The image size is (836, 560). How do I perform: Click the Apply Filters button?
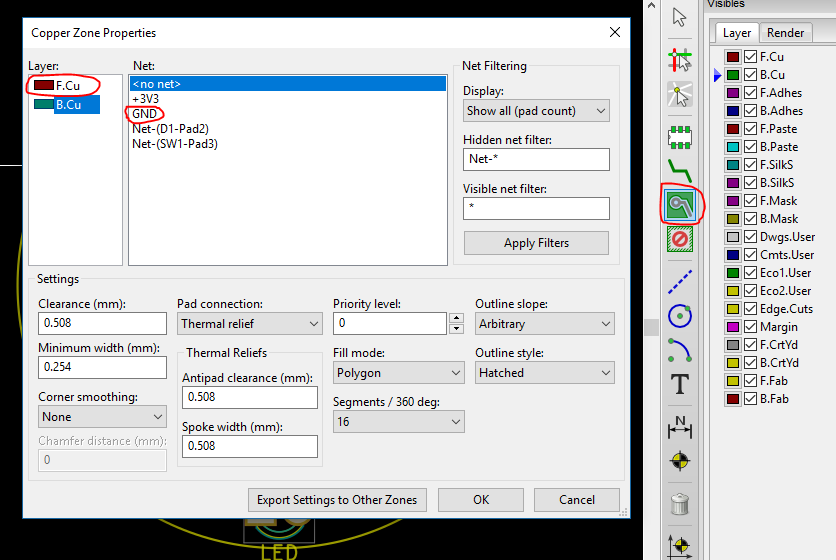(536, 243)
